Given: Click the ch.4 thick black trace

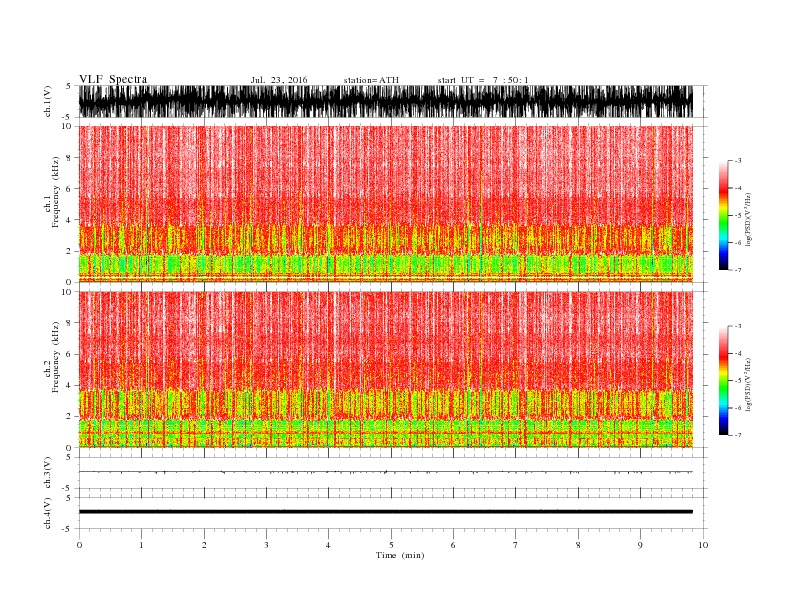Looking at the screenshot, I should (386, 512).
